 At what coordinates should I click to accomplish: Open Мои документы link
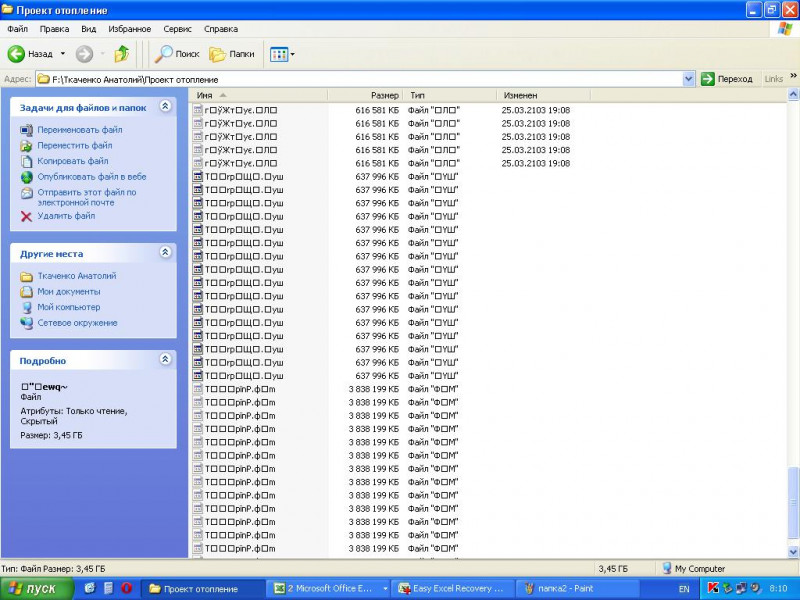[x=68, y=292]
